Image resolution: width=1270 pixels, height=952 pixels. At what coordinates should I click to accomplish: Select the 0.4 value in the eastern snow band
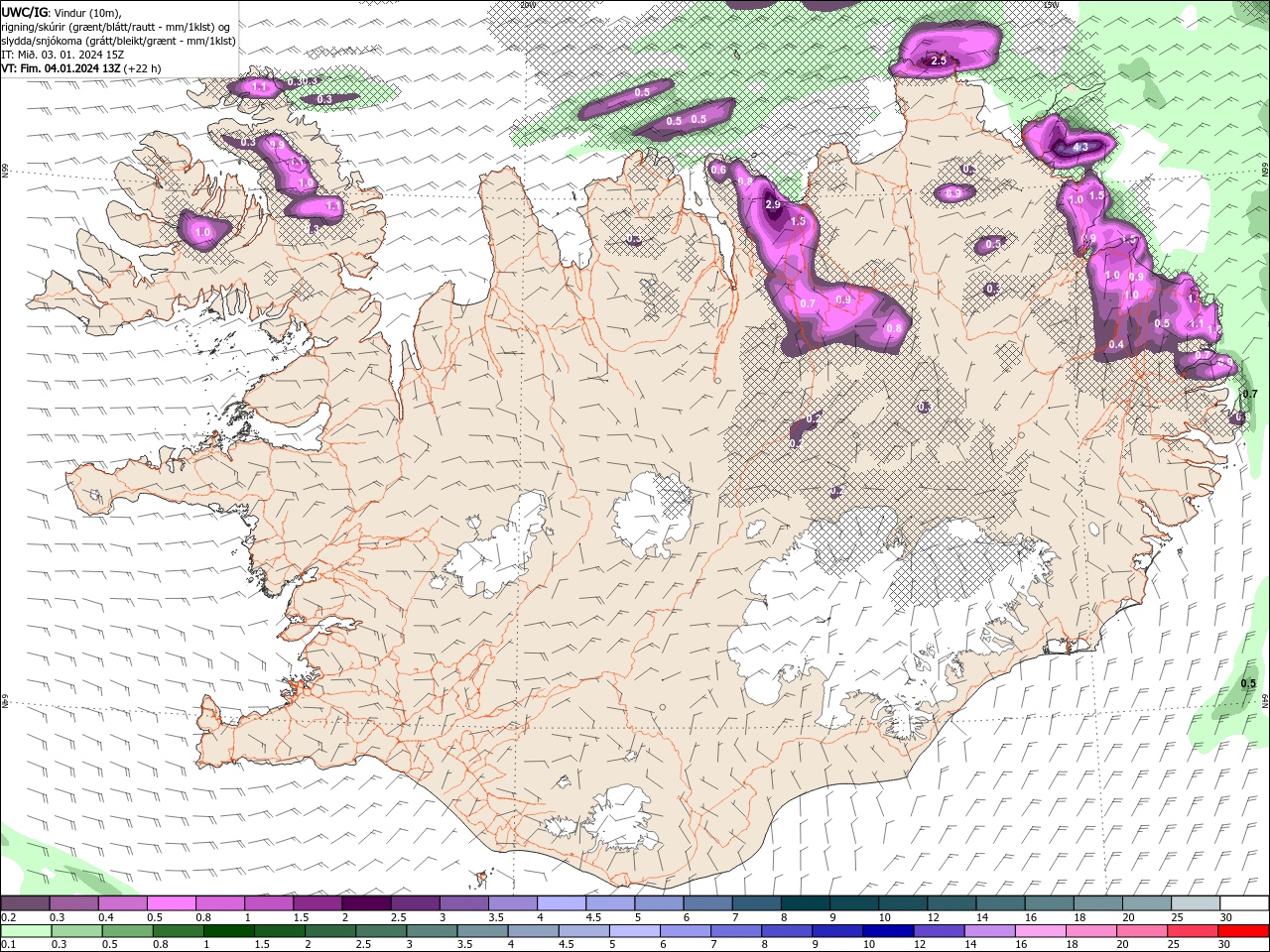coord(1116,344)
